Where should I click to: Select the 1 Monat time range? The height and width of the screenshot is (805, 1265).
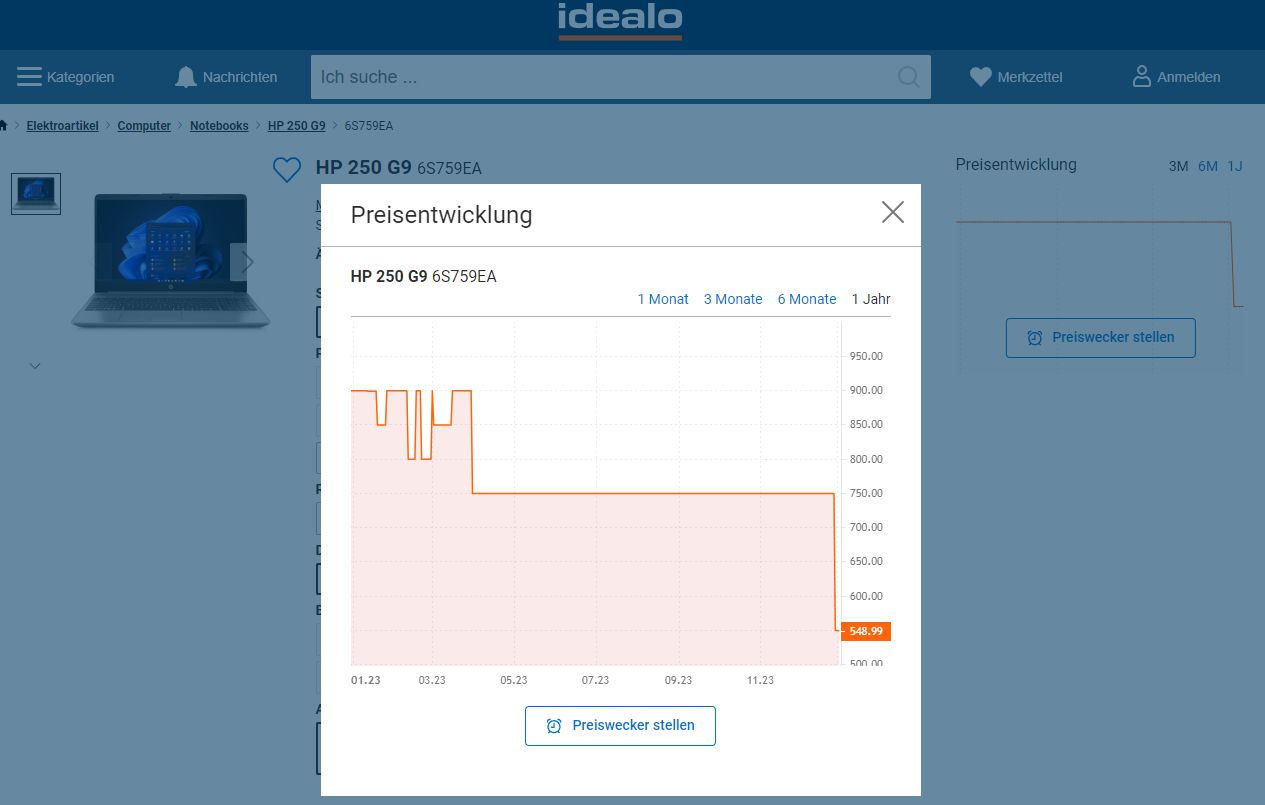663,299
